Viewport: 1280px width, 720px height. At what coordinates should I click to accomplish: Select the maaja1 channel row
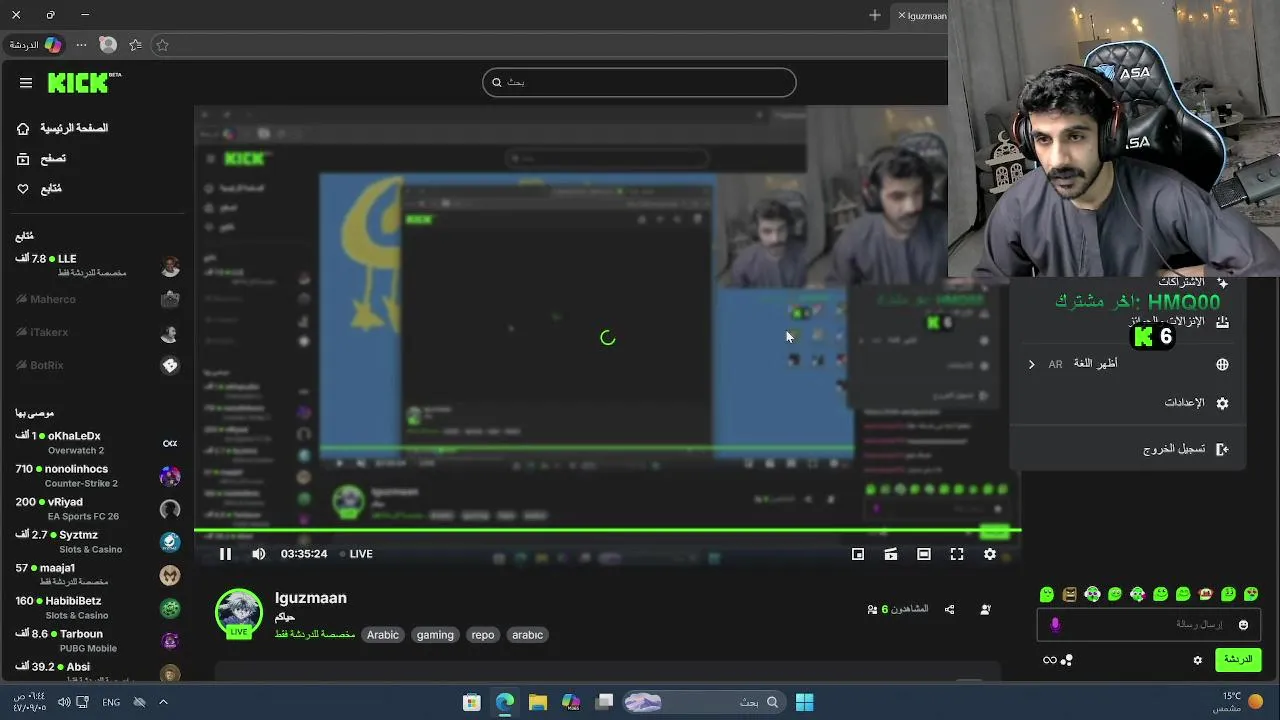(97, 575)
